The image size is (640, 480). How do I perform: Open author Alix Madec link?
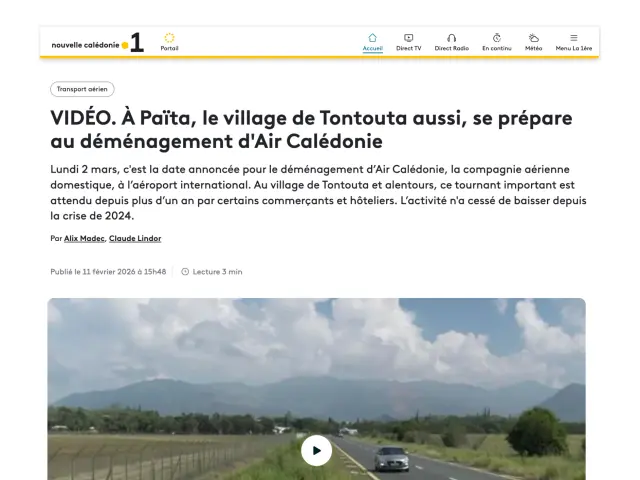coord(84,238)
